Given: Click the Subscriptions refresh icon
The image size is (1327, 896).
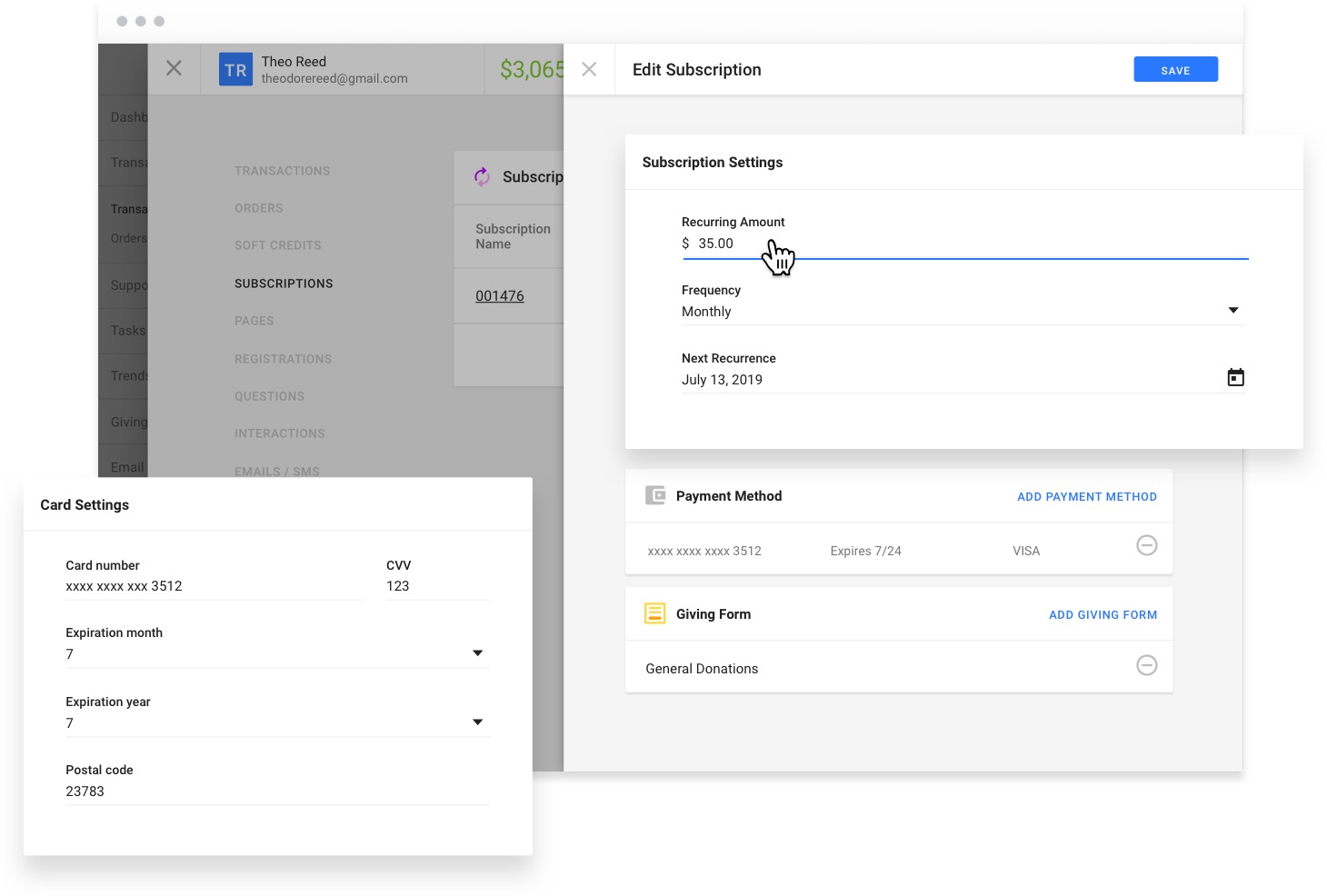Looking at the screenshot, I should click(482, 176).
